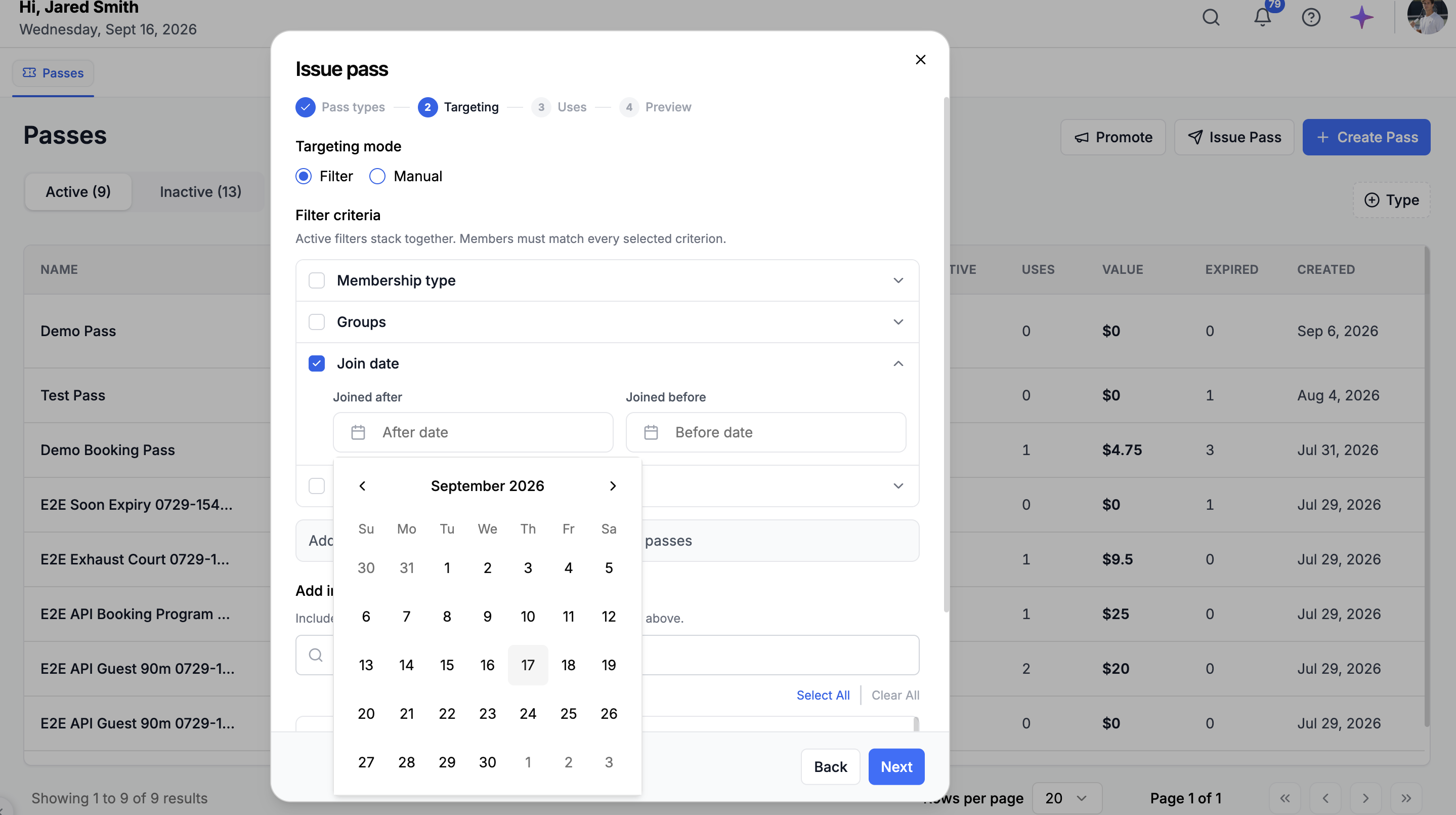Open the help question mark icon
Image resolution: width=1456 pixels, height=815 pixels.
(1311, 18)
